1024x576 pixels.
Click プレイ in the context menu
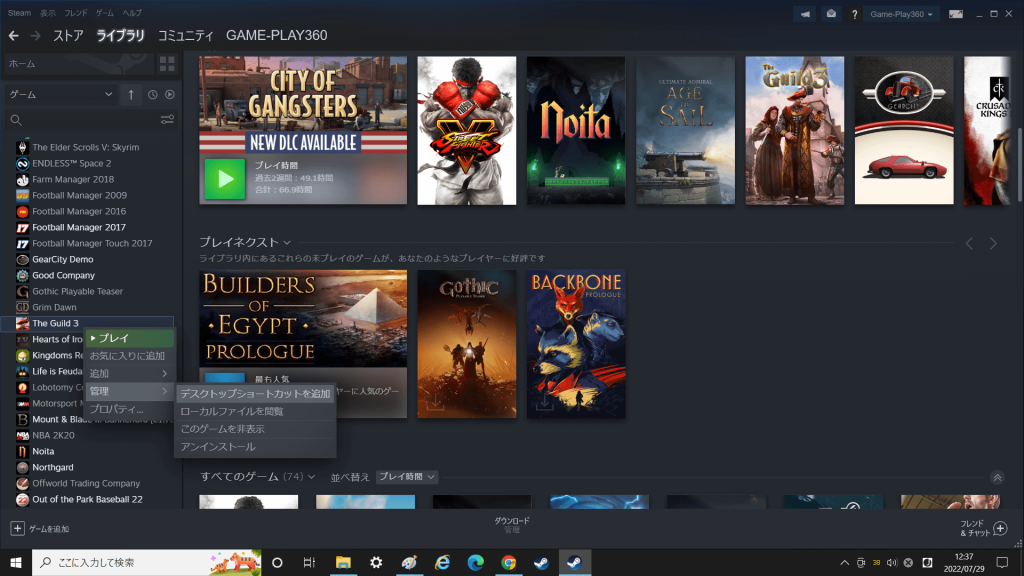click(129, 338)
